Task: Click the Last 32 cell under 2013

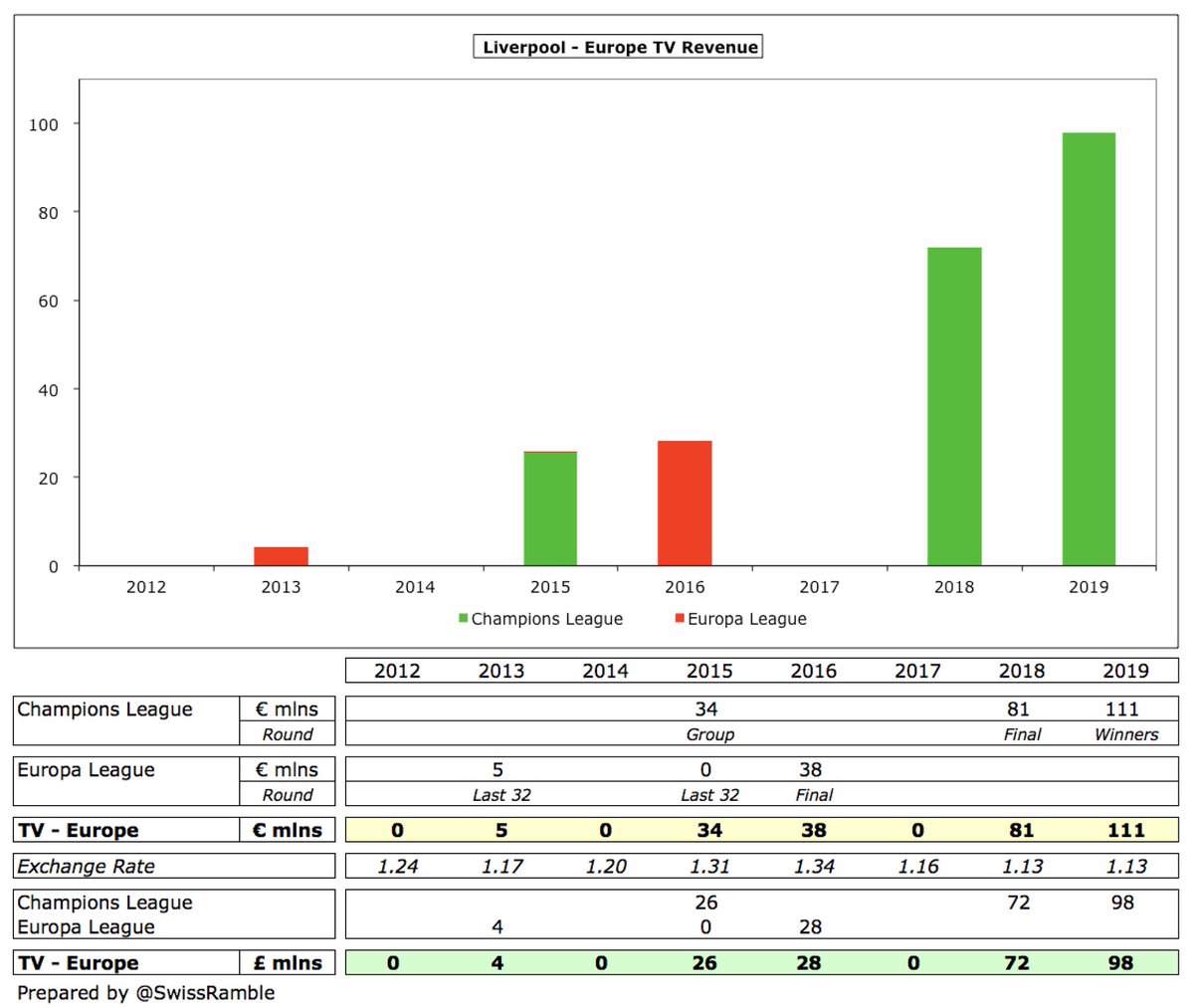Action: click(x=501, y=795)
